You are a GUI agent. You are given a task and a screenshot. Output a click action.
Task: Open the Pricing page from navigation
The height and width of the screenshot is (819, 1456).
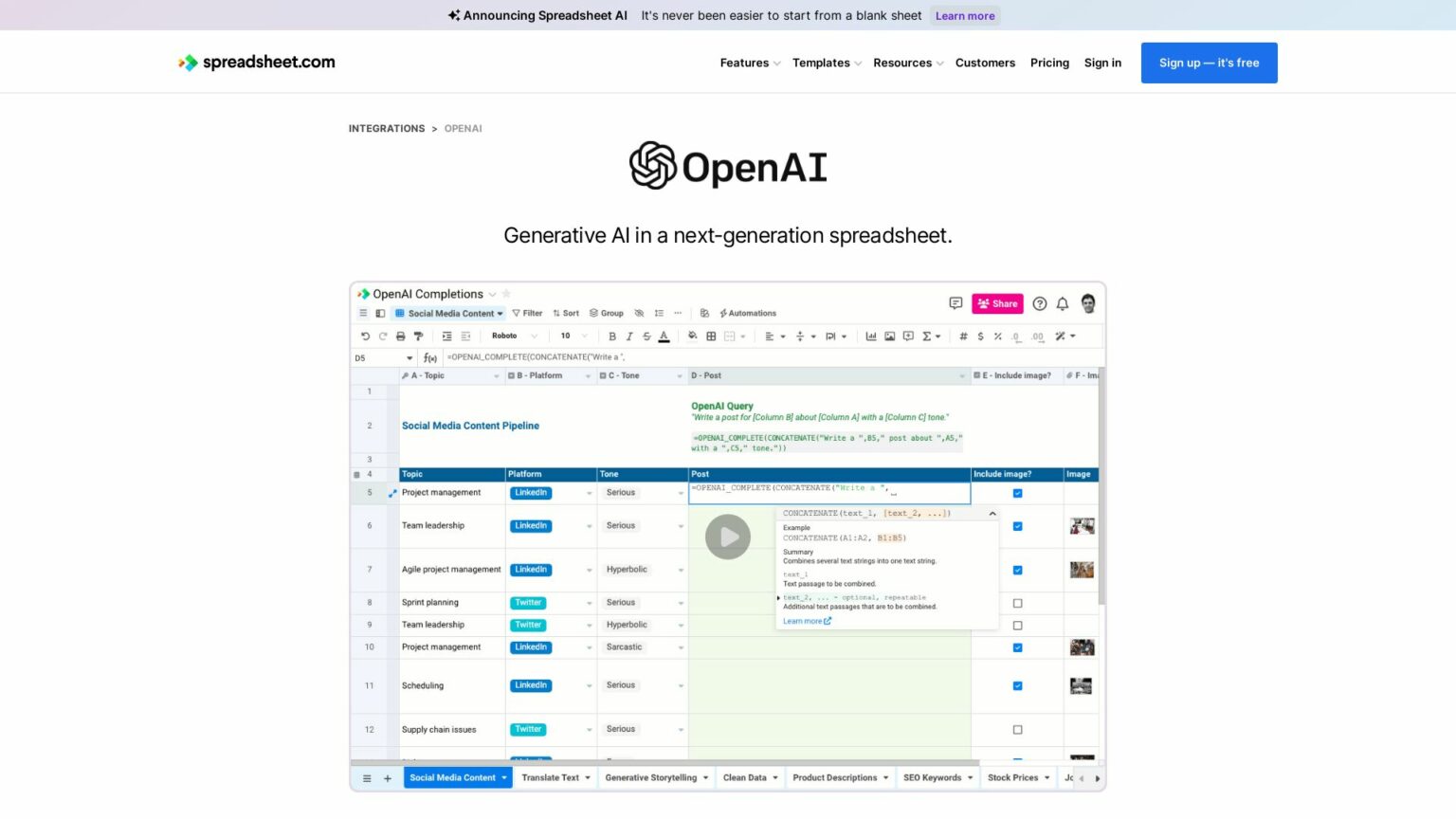(1049, 63)
